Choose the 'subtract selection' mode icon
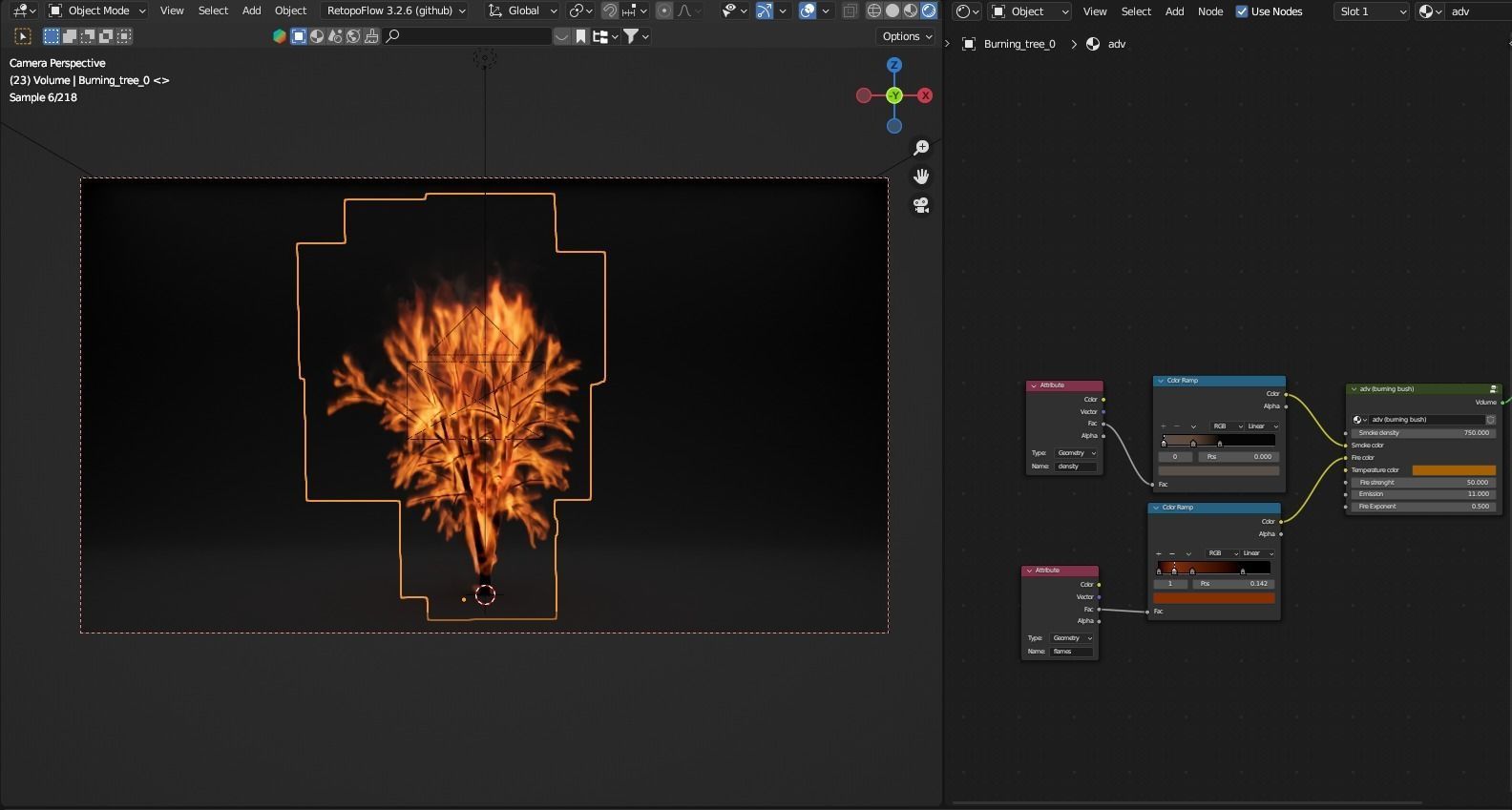This screenshot has width=1512, height=810. (x=88, y=36)
